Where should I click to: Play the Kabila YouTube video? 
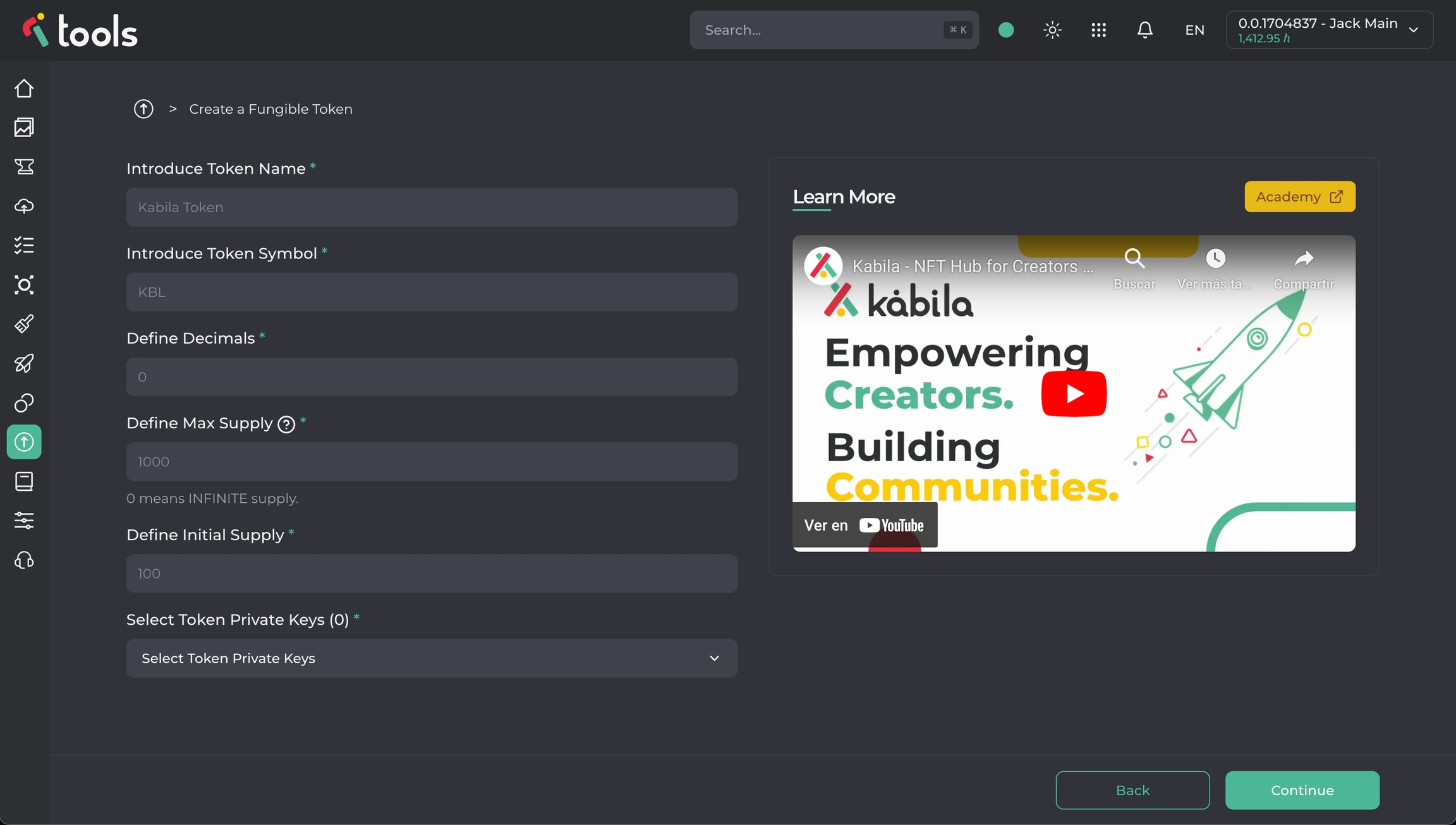click(1073, 394)
